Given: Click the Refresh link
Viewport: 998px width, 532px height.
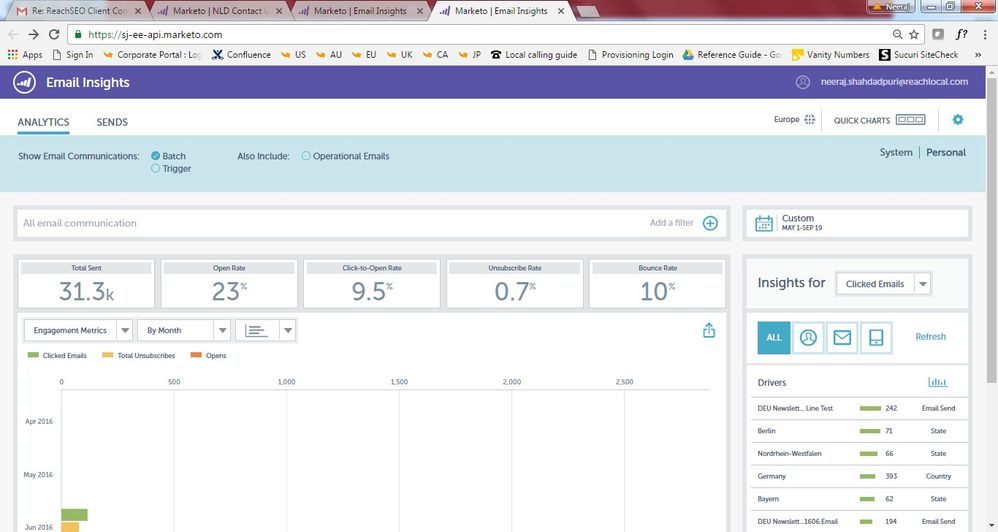Looking at the screenshot, I should pos(930,337).
